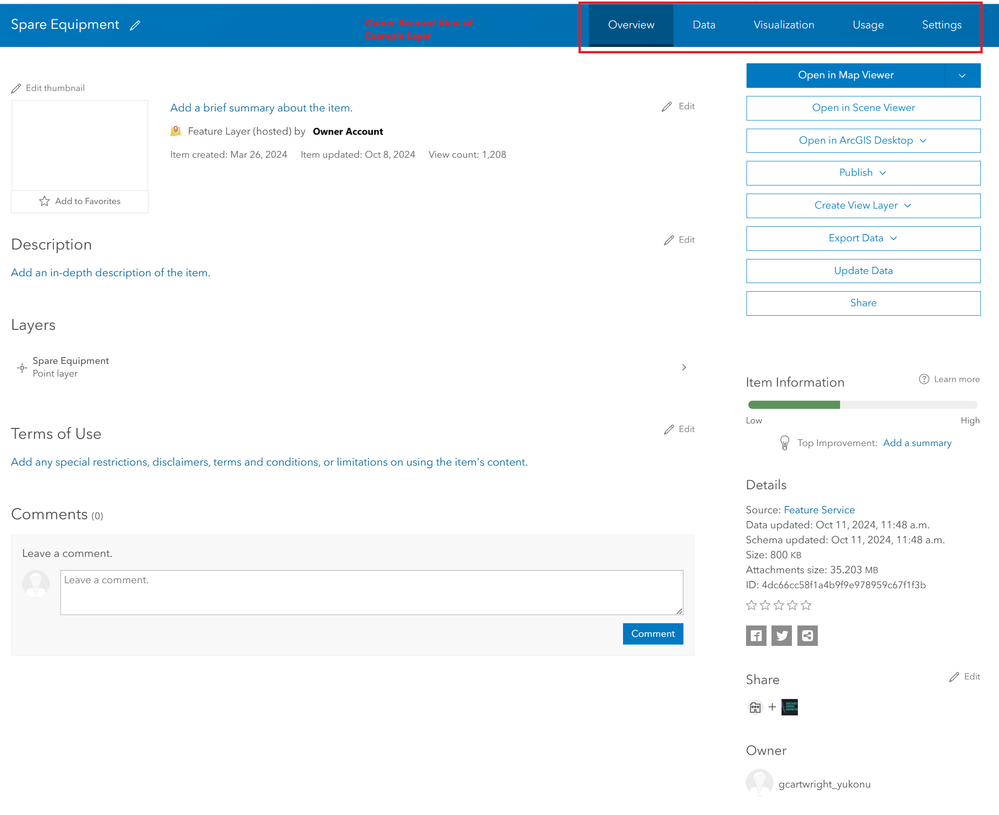Click the Attachments size: 35.203 MB text
The image size is (999, 815).
pos(812,570)
